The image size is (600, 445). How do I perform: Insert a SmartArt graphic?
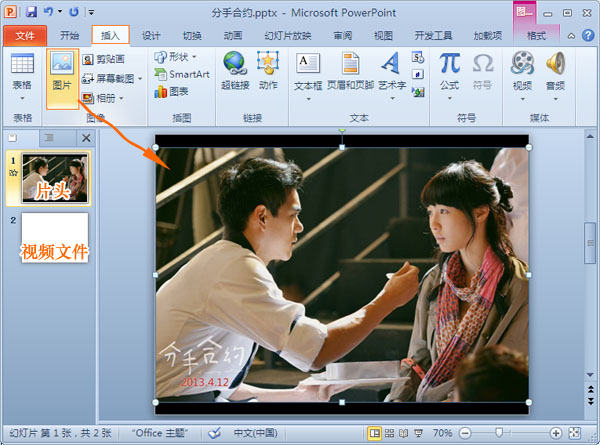click(182, 74)
